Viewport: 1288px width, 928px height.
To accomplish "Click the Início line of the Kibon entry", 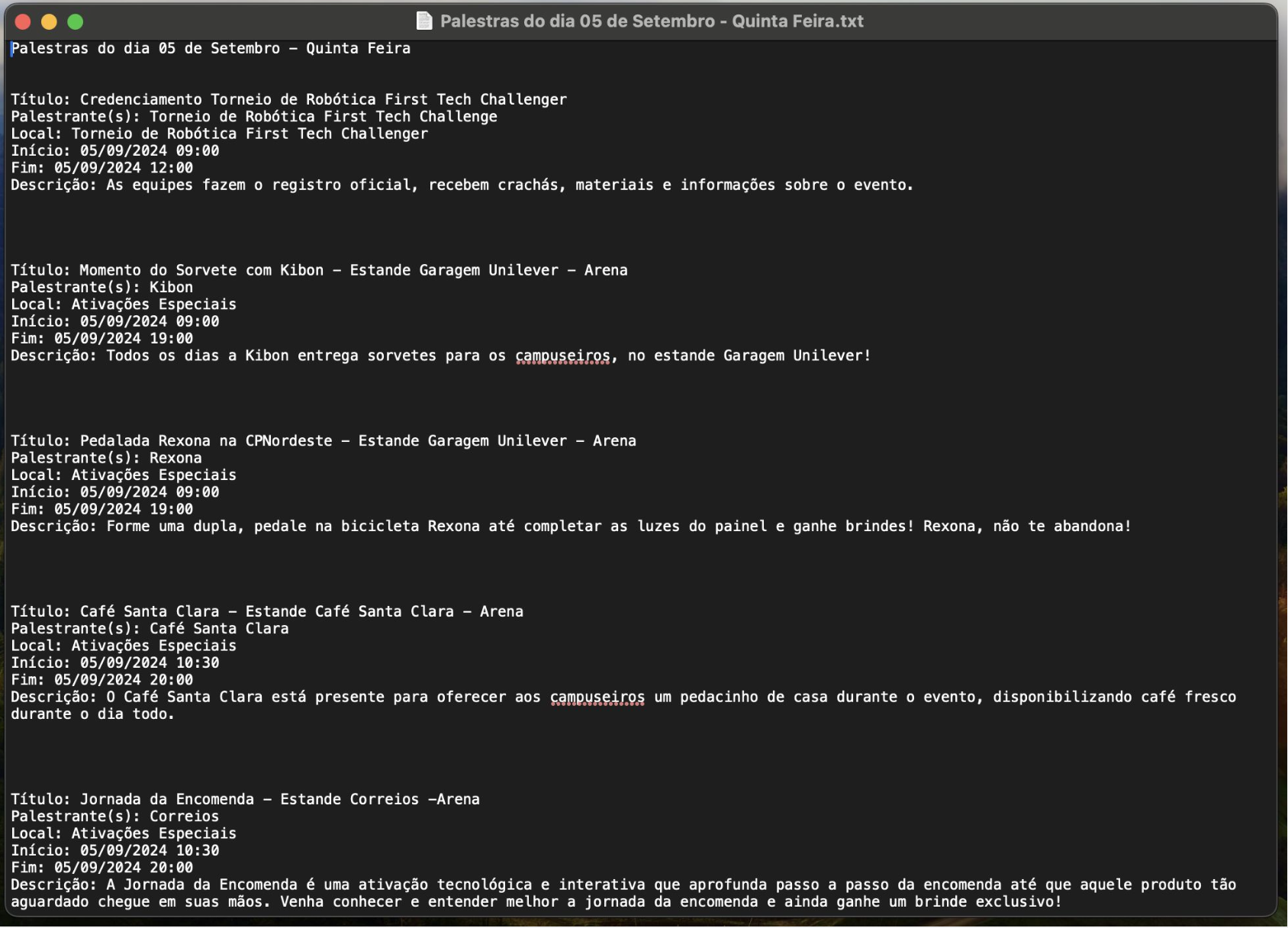I will pos(115,321).
